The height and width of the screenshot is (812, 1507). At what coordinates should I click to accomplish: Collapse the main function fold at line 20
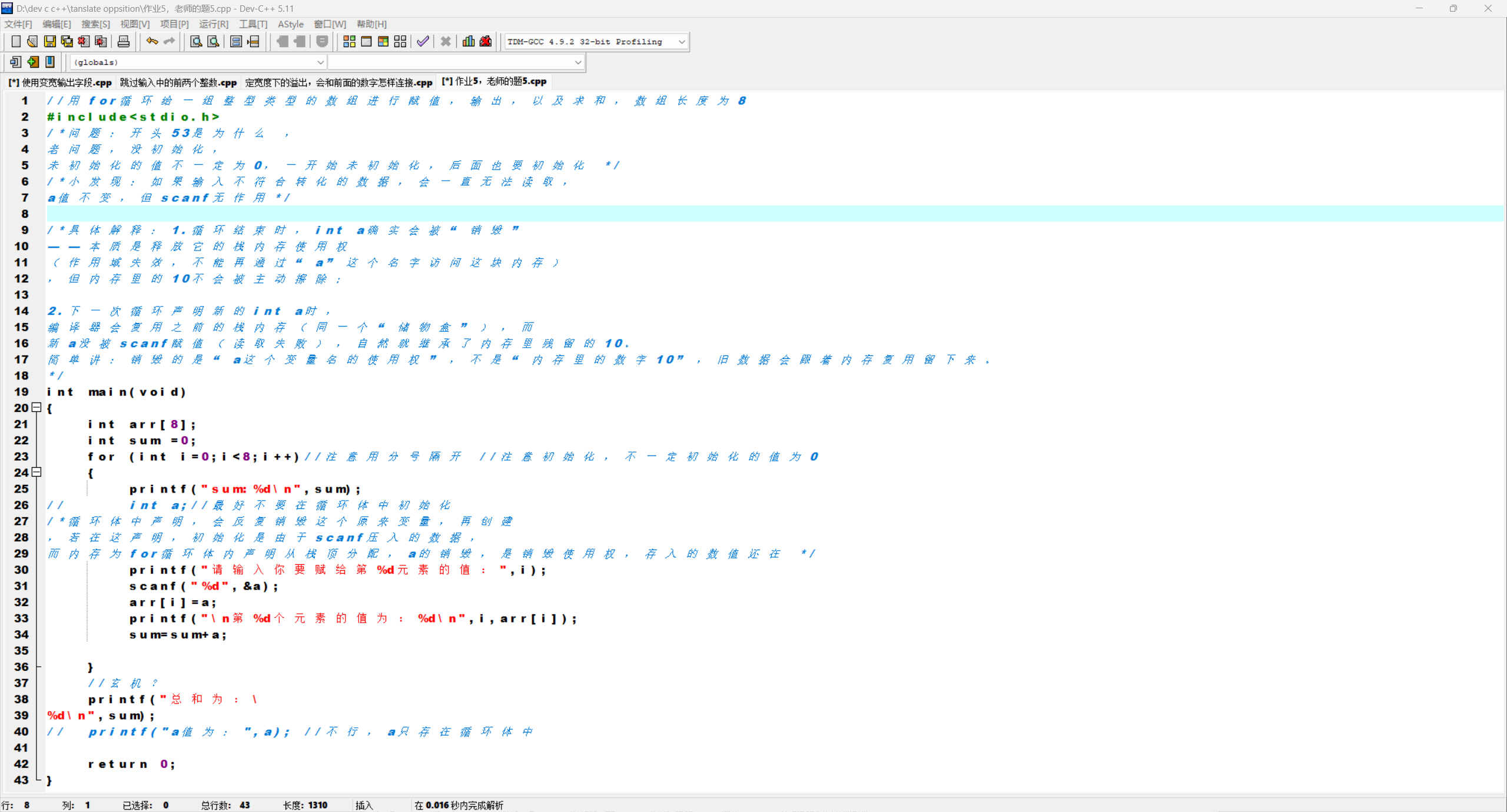tap(36, 407)
